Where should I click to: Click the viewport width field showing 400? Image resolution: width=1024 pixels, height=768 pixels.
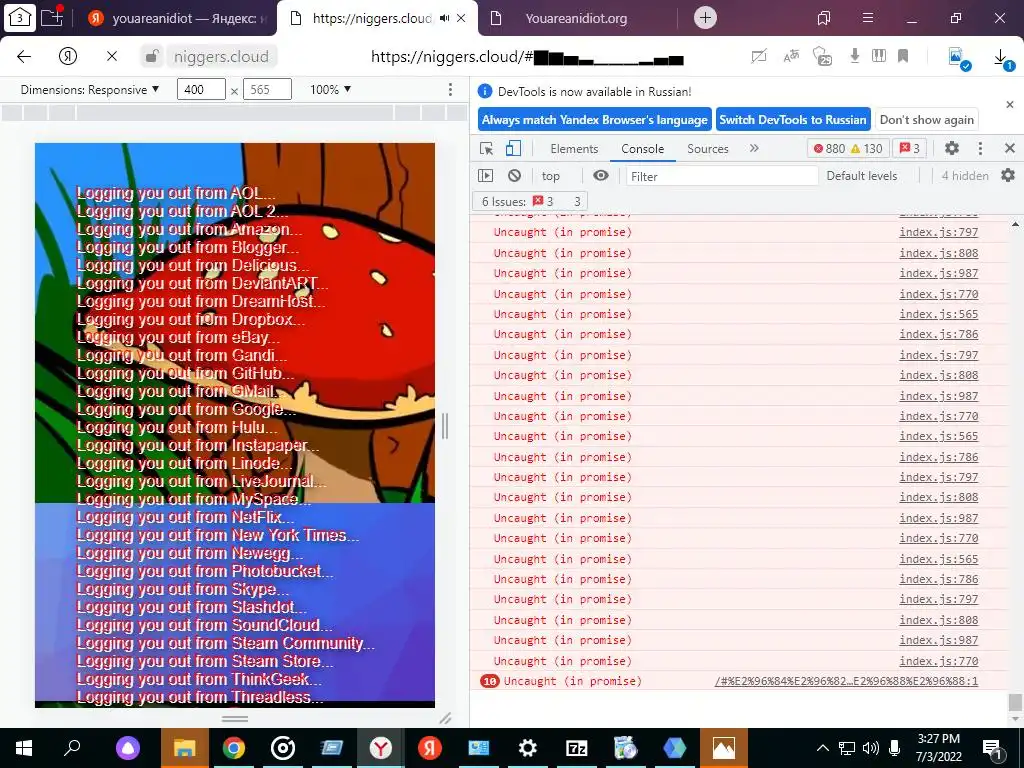coord(201,89)
